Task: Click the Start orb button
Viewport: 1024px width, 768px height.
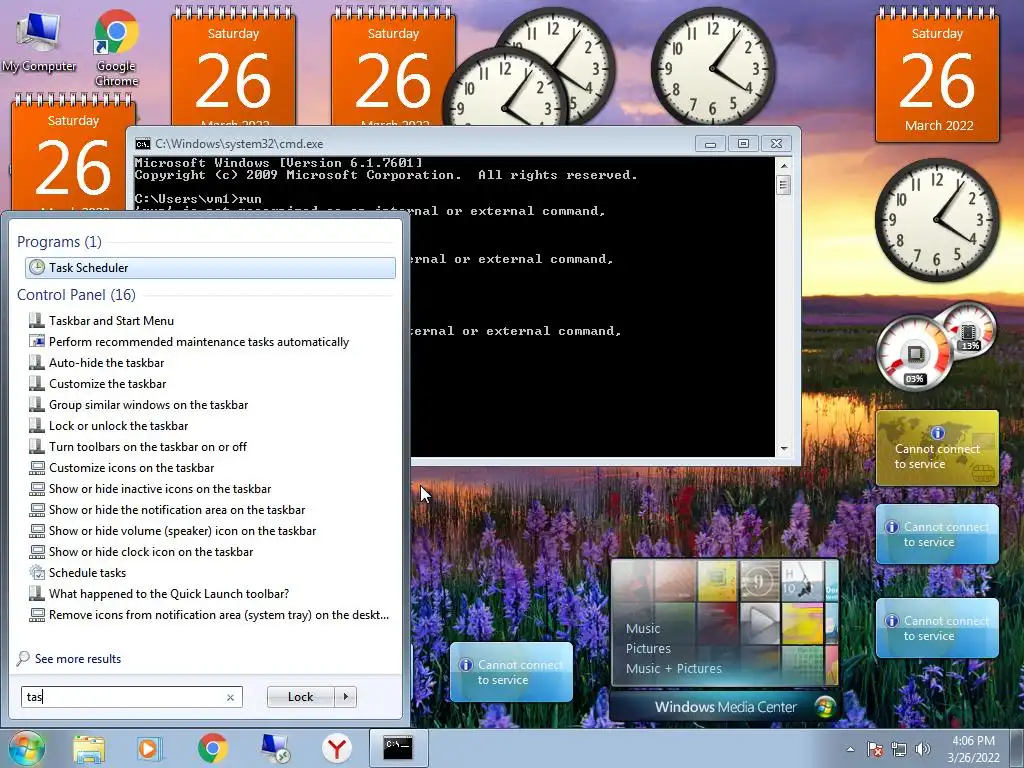Action: click(x=27, y=748)
